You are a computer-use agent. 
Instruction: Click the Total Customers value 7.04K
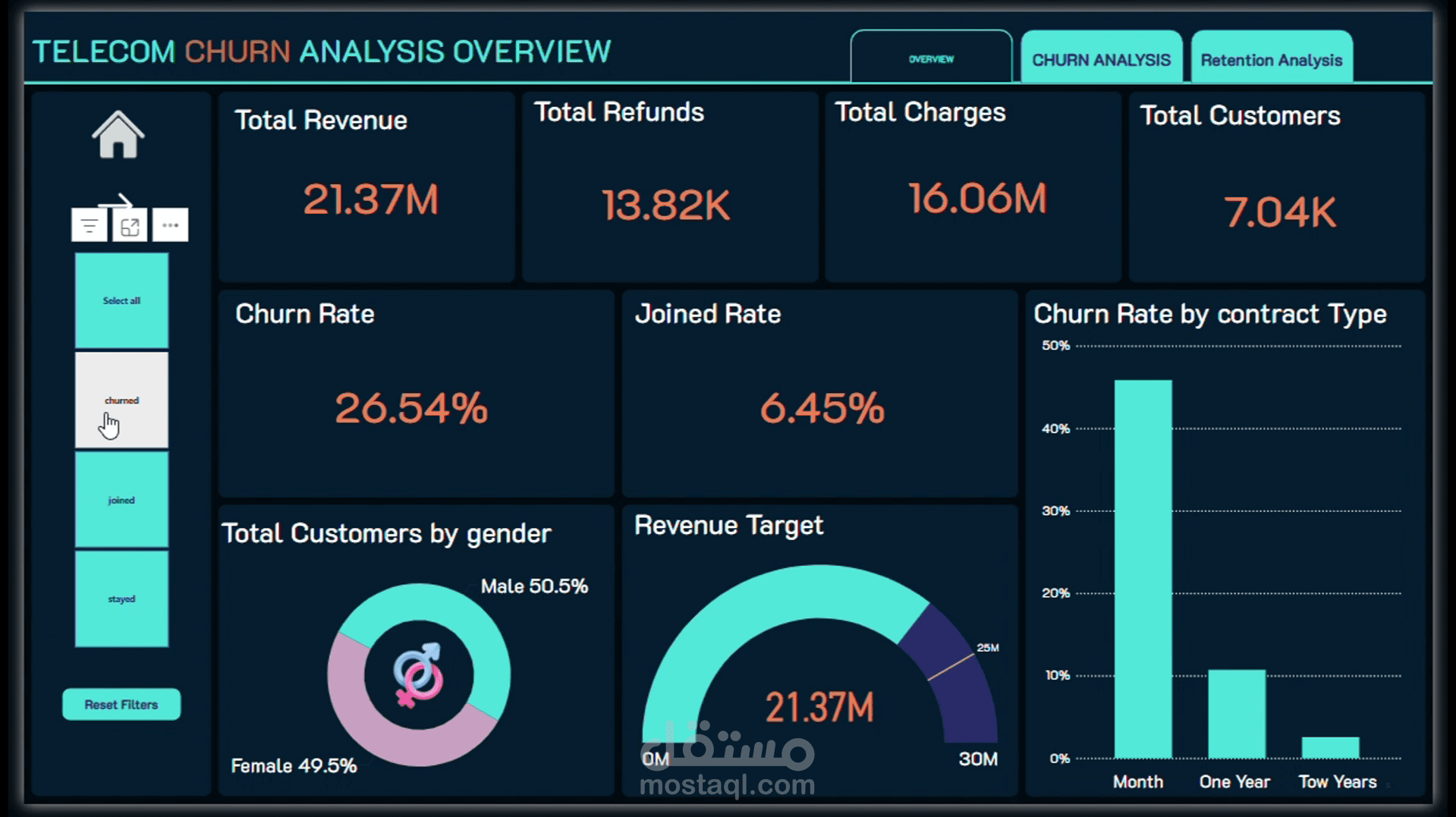[1280, 212]
